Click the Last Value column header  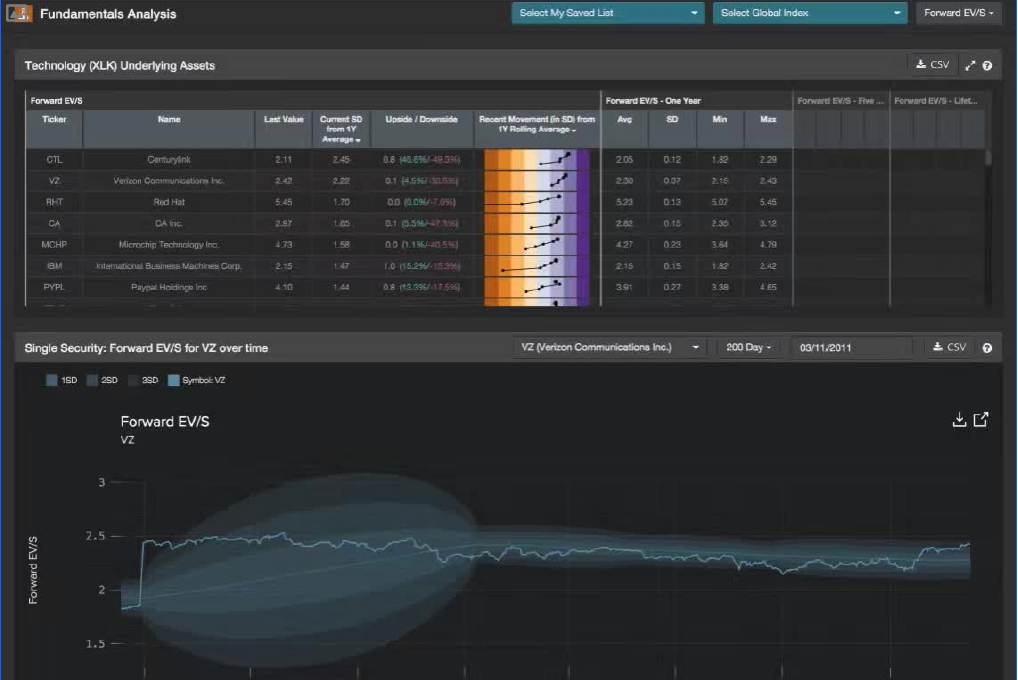click(x=284, y=129)
